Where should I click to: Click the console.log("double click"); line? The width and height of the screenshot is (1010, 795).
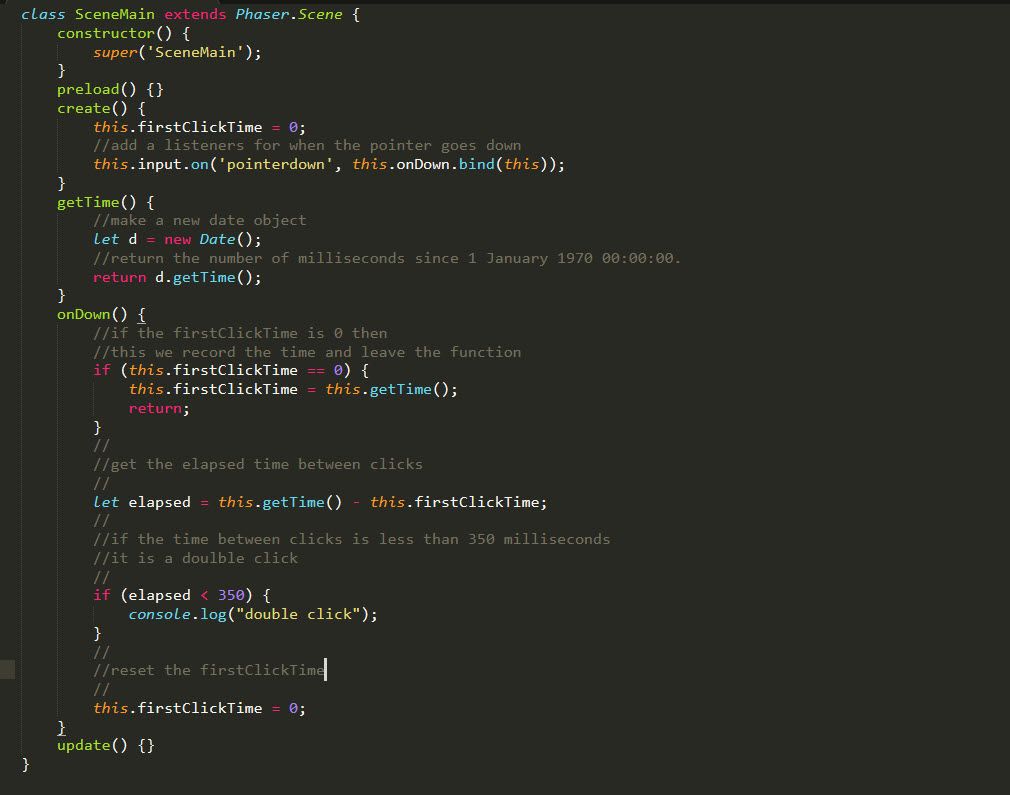point(253,615)
